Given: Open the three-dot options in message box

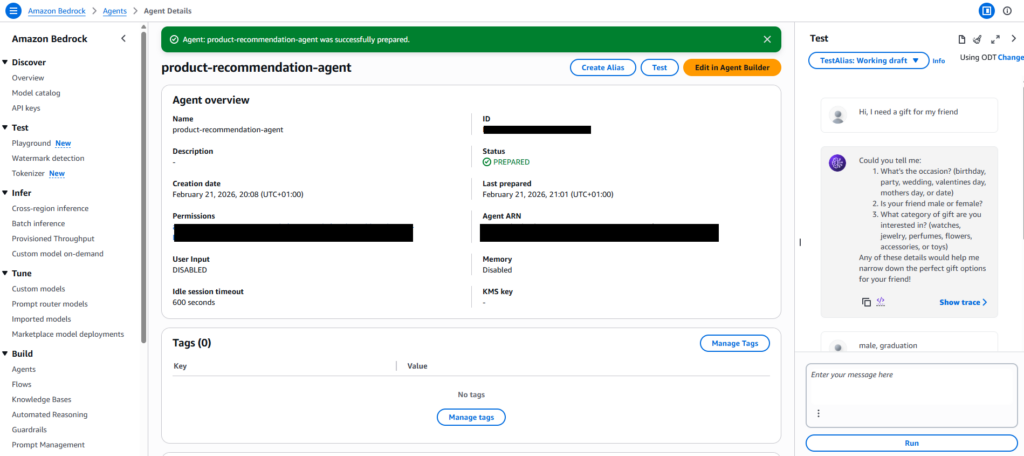Looking at the screenshot, I should tap(818, 413).
